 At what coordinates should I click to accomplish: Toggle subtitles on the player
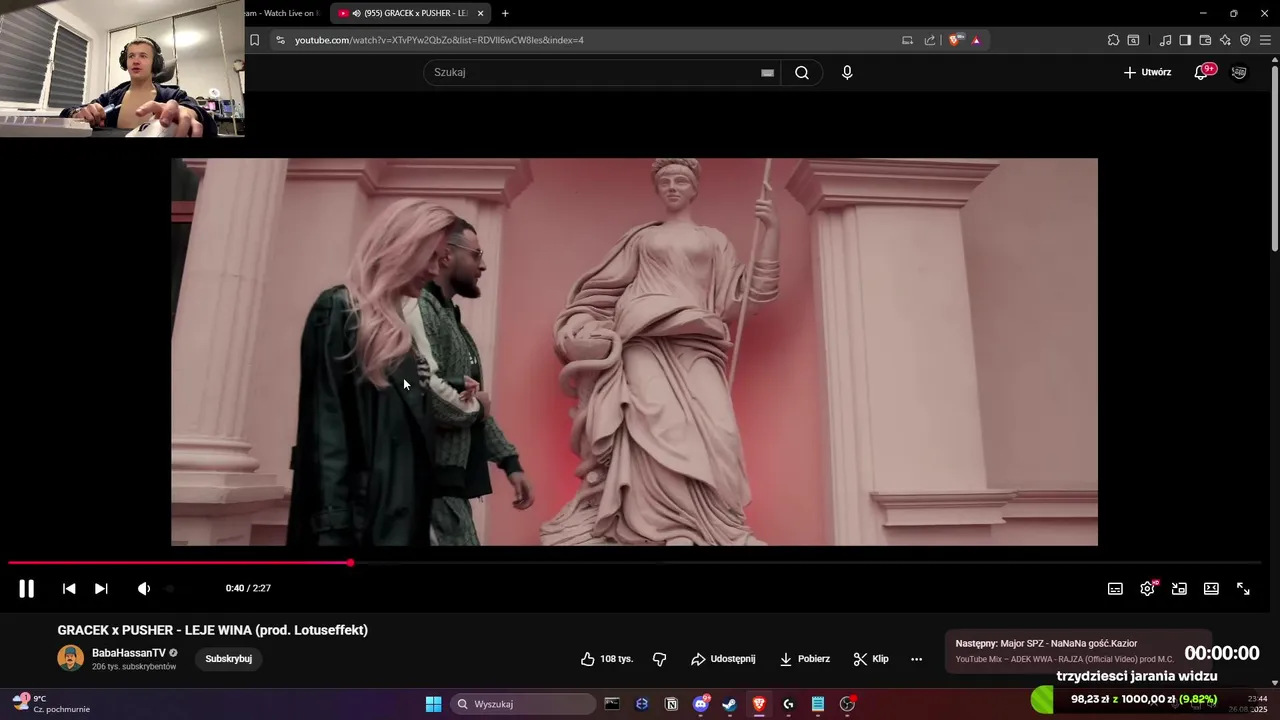click(x=1115, y=589)
